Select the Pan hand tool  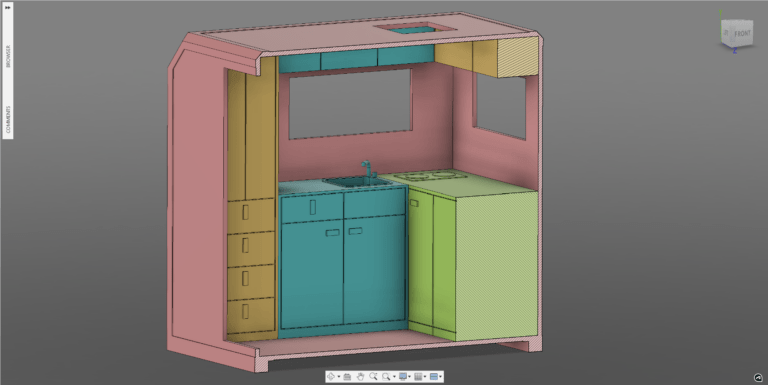(360, 376)
